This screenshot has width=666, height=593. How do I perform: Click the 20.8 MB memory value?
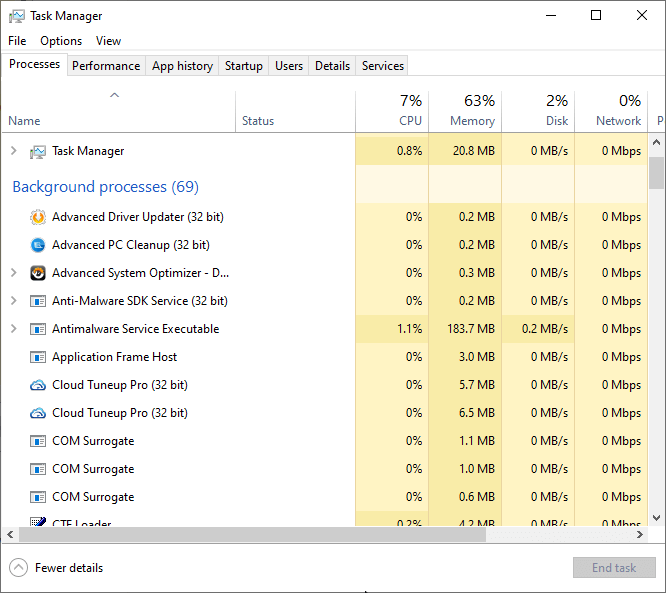474,151
